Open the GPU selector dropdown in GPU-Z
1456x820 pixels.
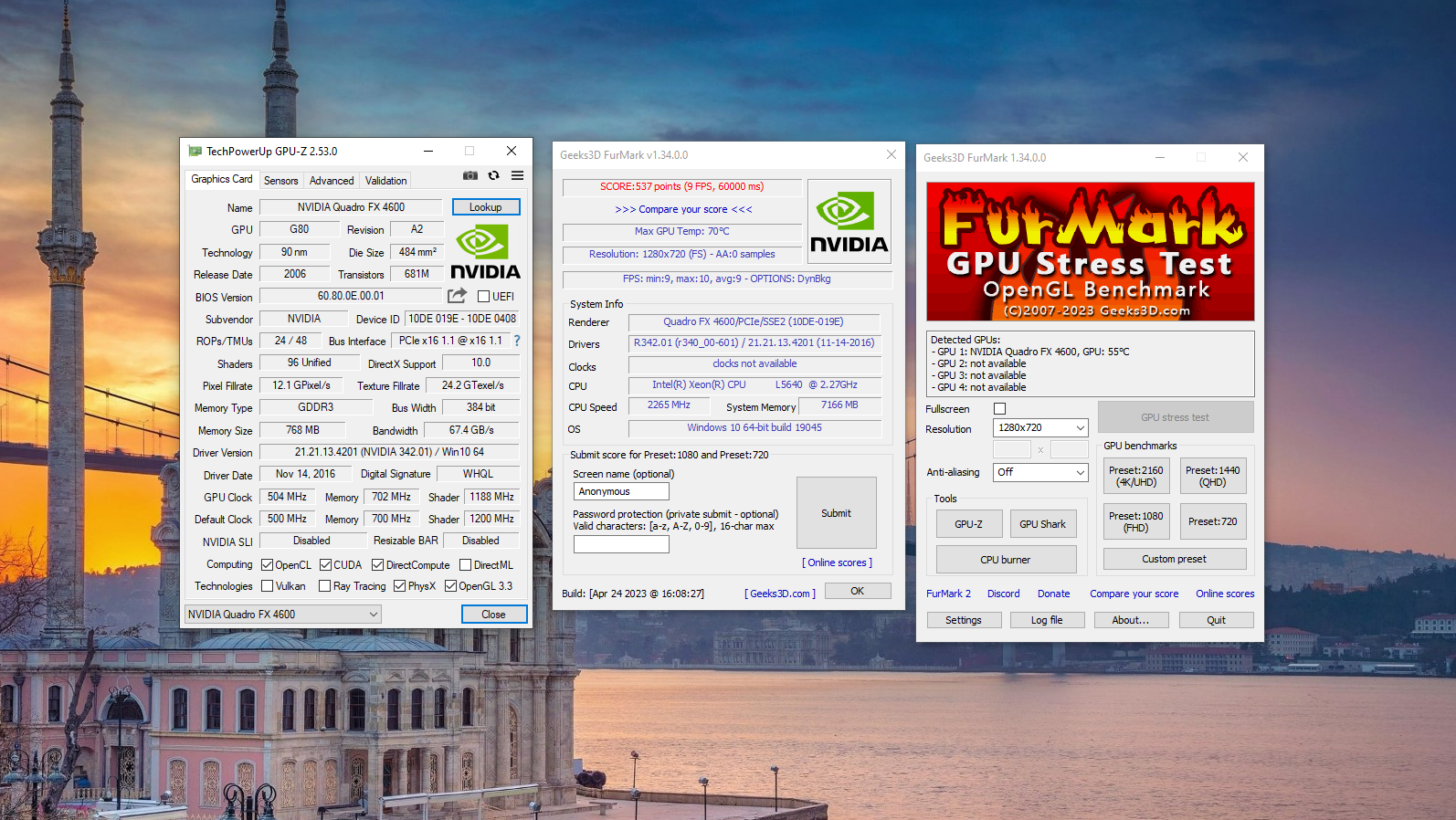click(x=283, y=615)
